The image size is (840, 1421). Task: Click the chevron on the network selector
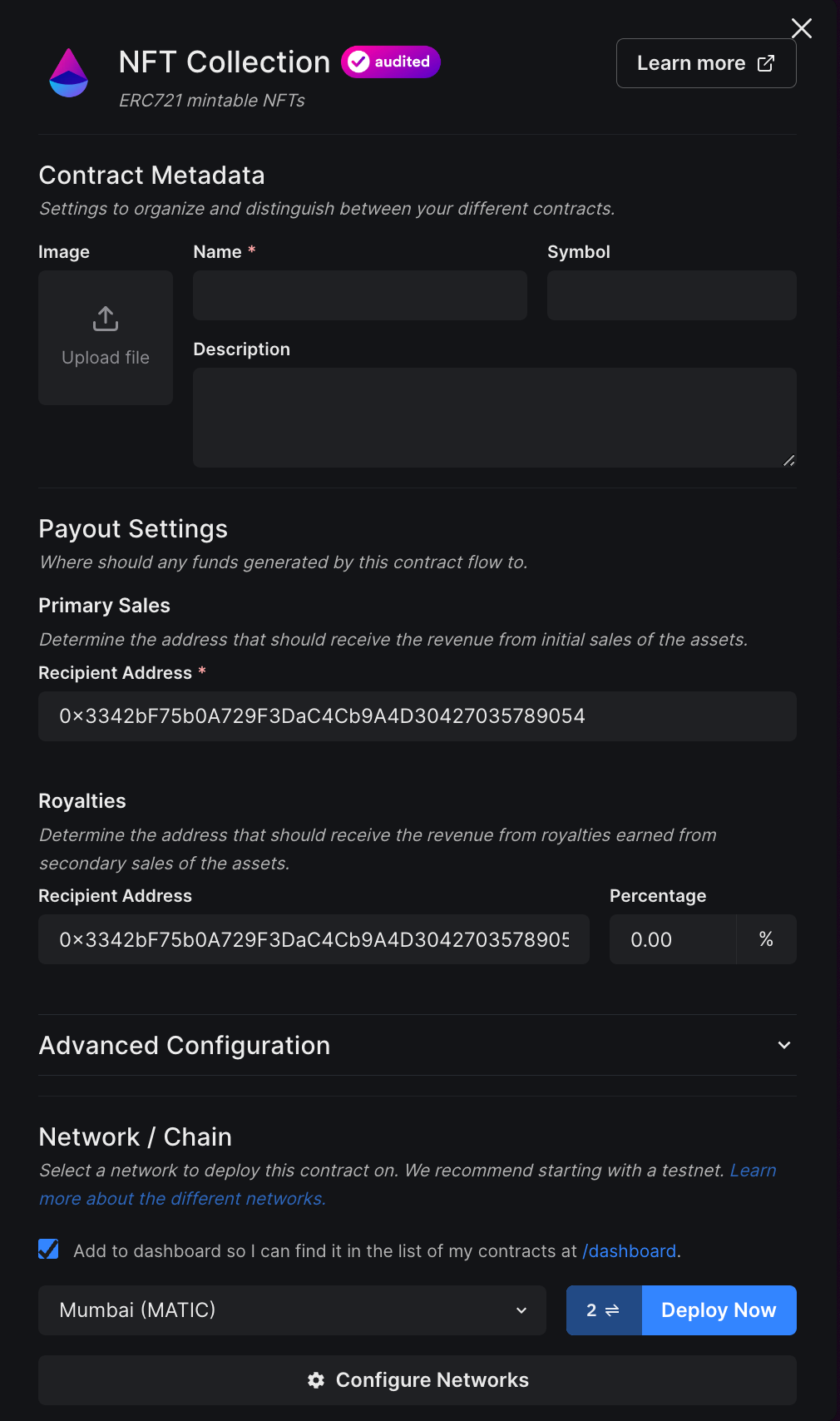point(521,1310)
